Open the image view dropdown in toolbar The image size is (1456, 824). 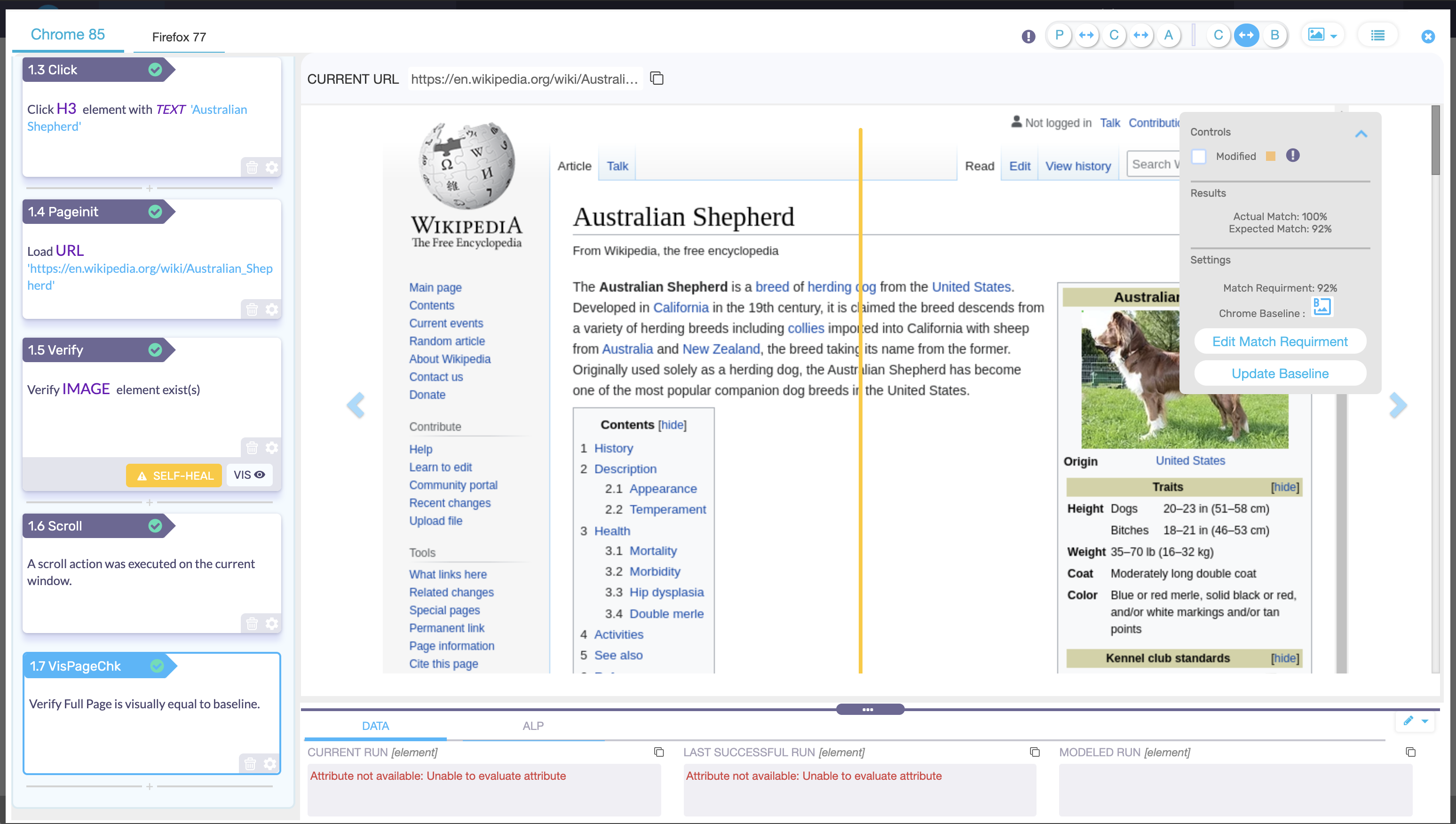point(1322,36)
